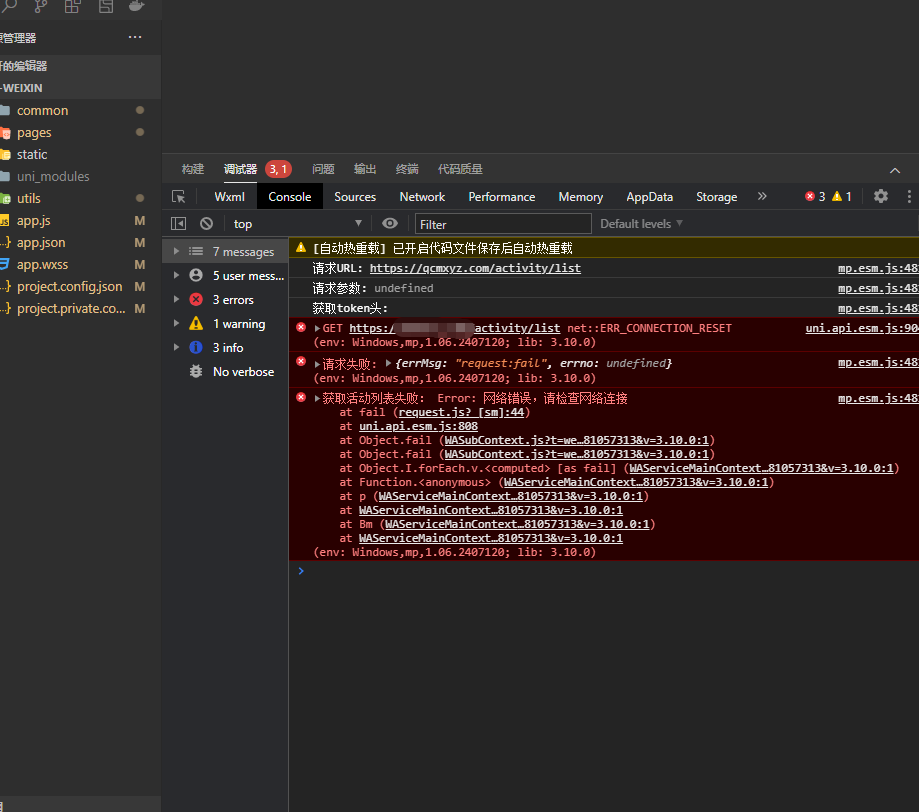
Task: Switch to the 调试器 tab
Action: [x=240, y=169]
